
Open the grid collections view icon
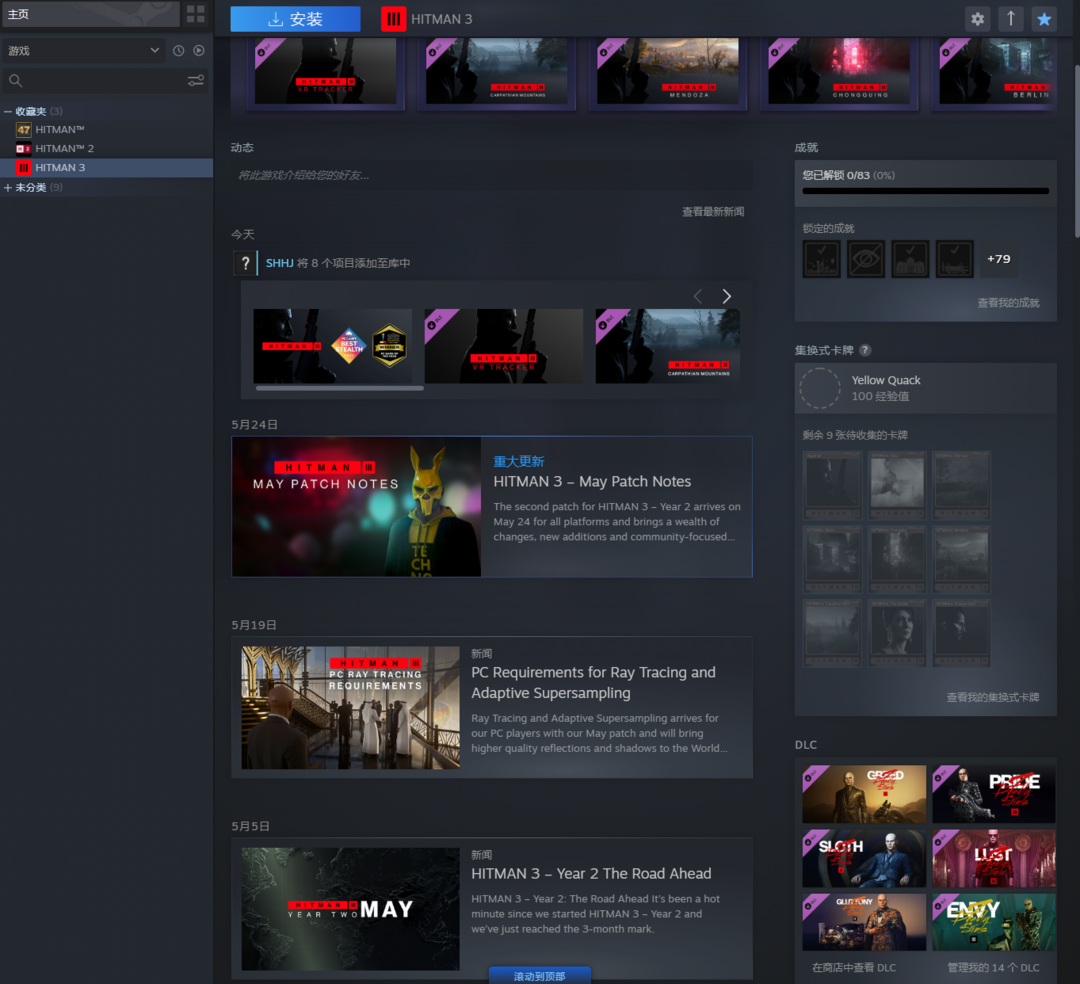pos(195,14)
